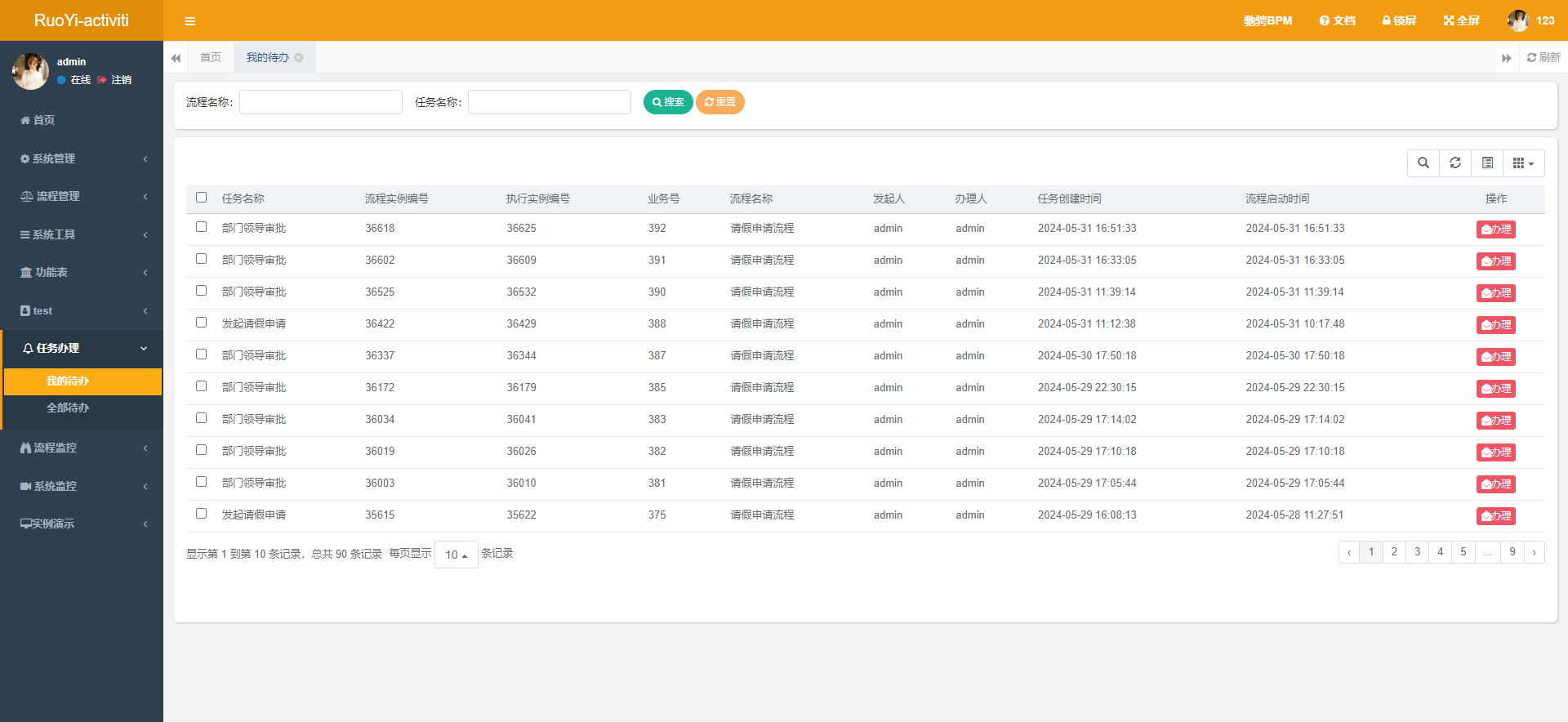The image size is (1568, 722).
Task: Open the page size 10 dropdown
Action: pyautogui.click(x=457, y=555)
